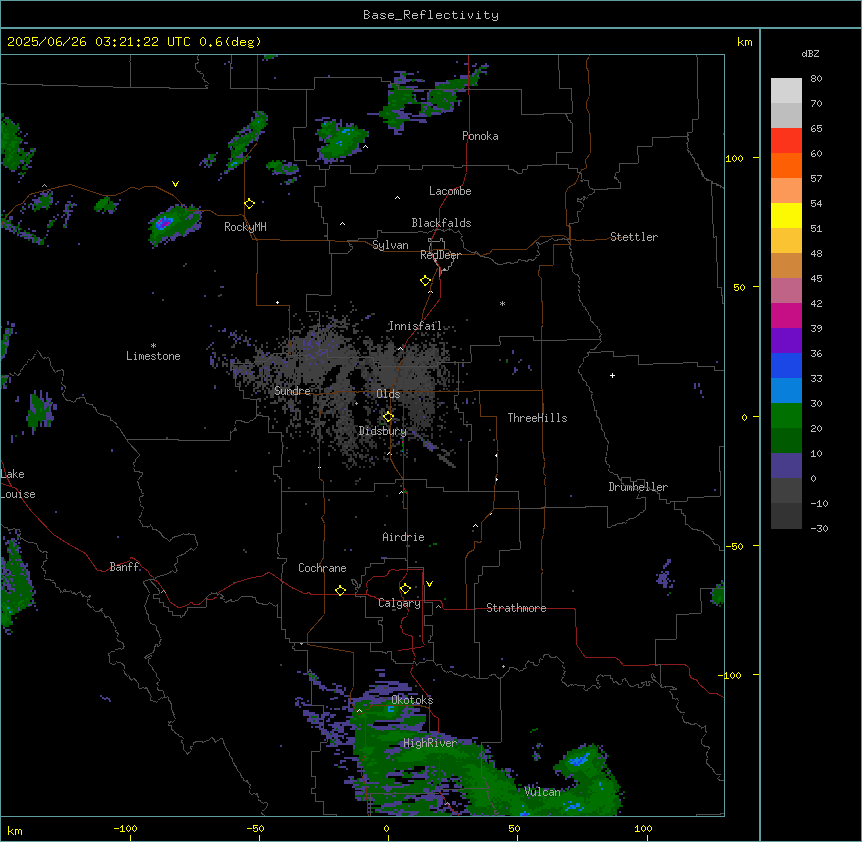Click the Banff label

tap(124, 567)
